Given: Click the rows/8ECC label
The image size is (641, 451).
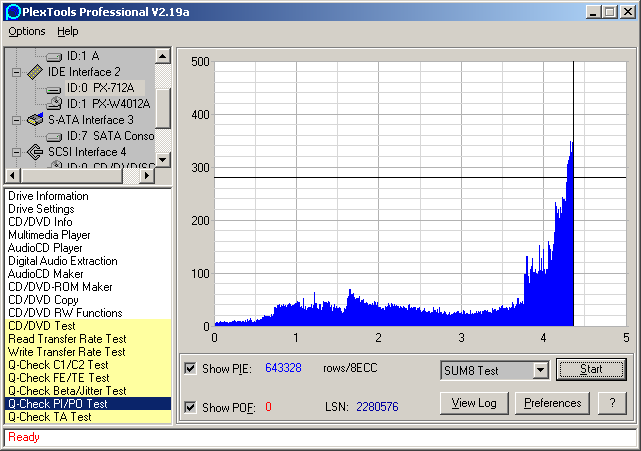Looking at the screenshot, I should (350, 368).
